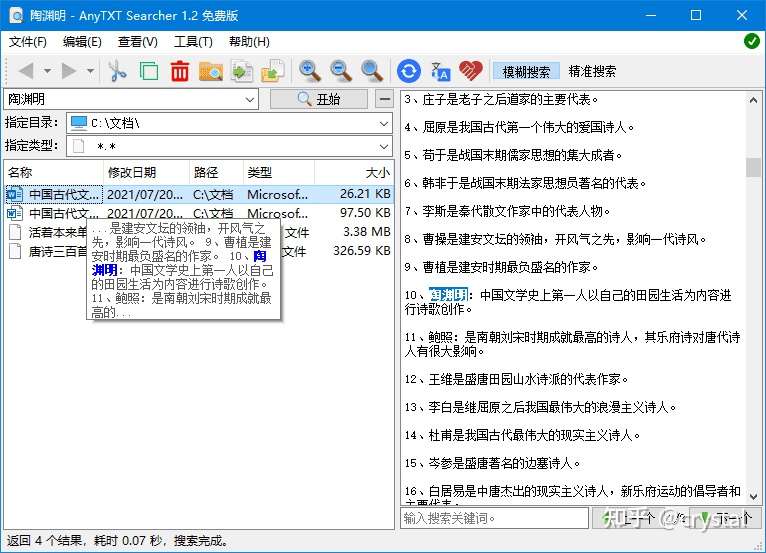The height and width of the screenshot is (553, 766).
Task: Click the preview scrollbar up arrow
Action: coord(753,100)
